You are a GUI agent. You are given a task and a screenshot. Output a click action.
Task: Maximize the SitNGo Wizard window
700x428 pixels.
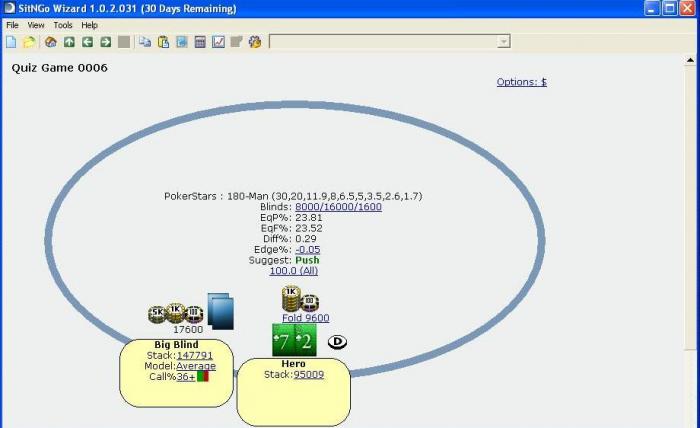click(x=669, y=8)
